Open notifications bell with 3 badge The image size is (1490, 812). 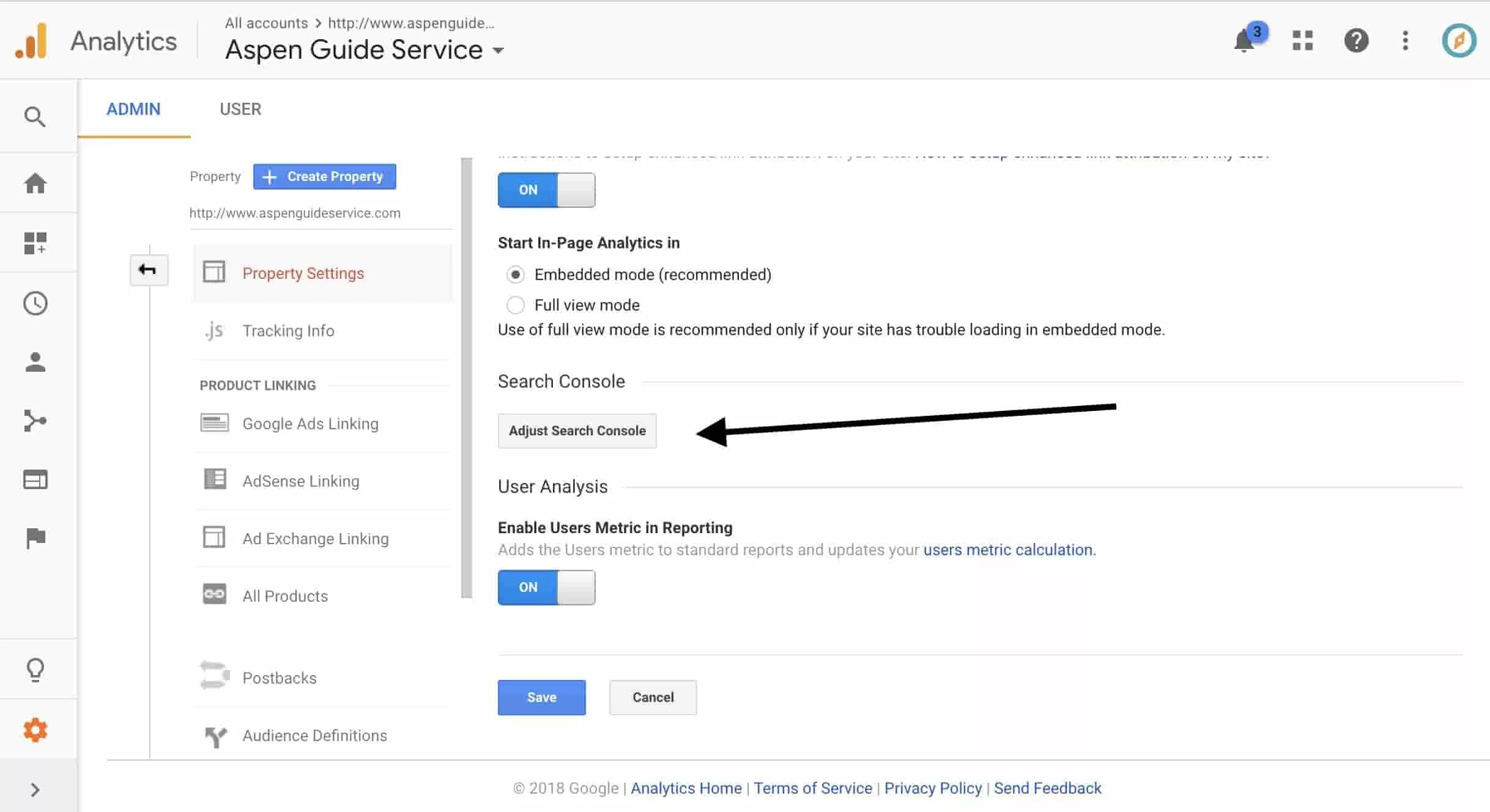[1247, 40]
